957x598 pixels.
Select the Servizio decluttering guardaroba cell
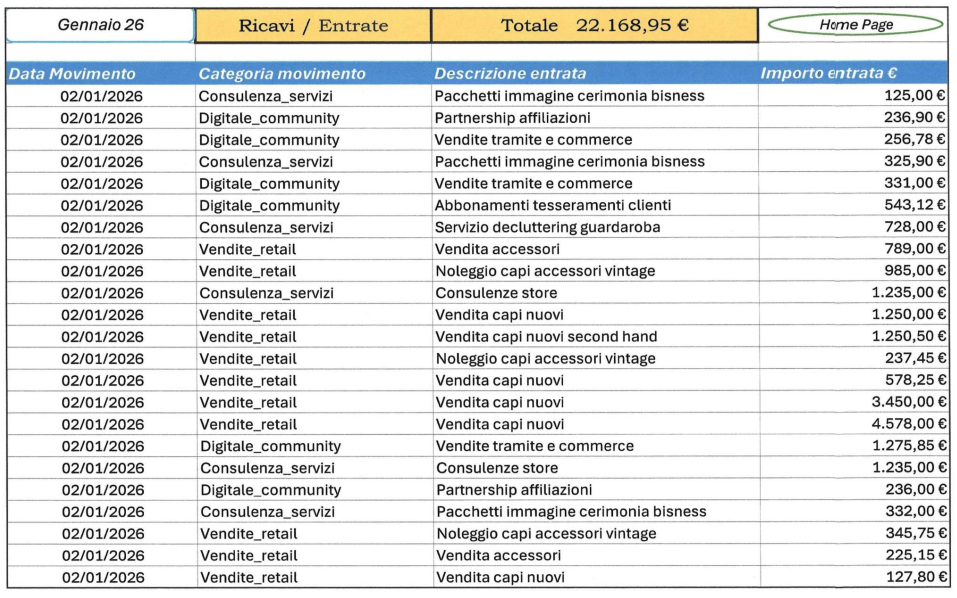click(x=547, y=228)
